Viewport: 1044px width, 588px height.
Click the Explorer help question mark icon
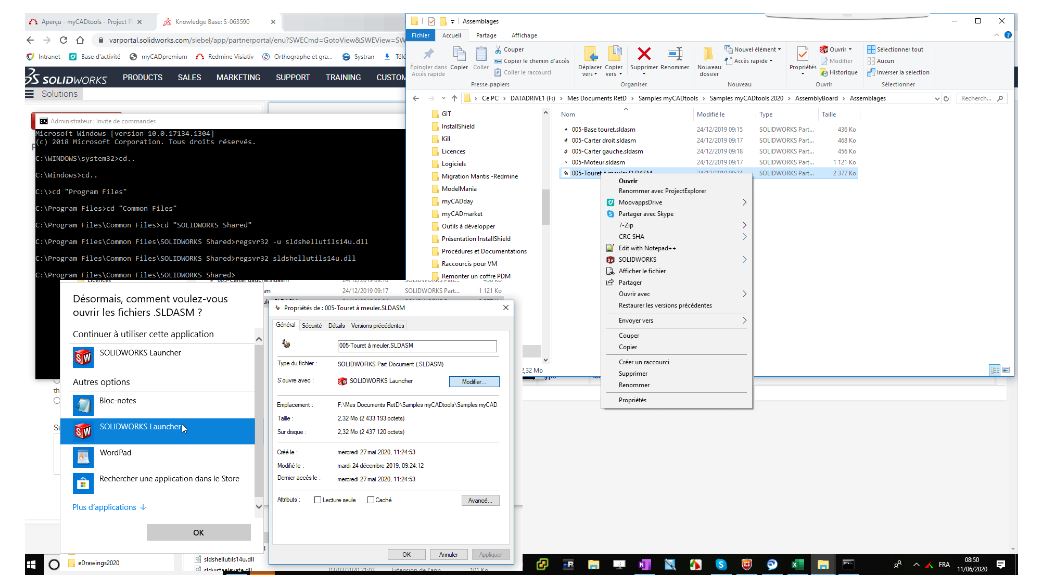pos(1007,35)
